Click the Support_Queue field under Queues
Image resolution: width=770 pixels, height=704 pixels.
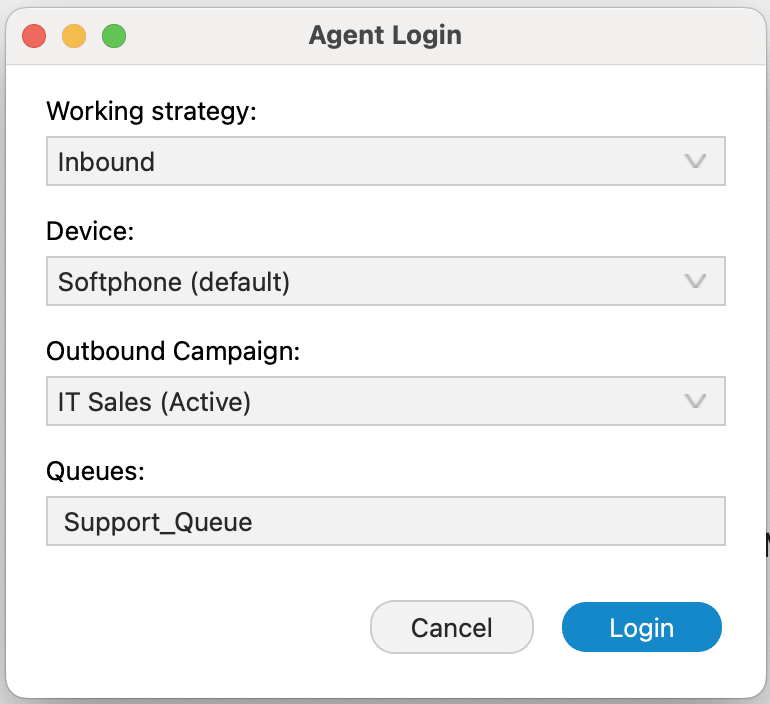click(385, 521)
